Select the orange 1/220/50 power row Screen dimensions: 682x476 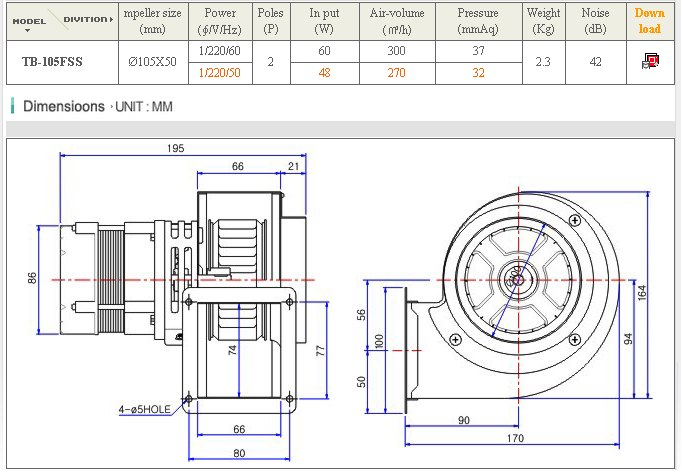click(x=219, y=72)
